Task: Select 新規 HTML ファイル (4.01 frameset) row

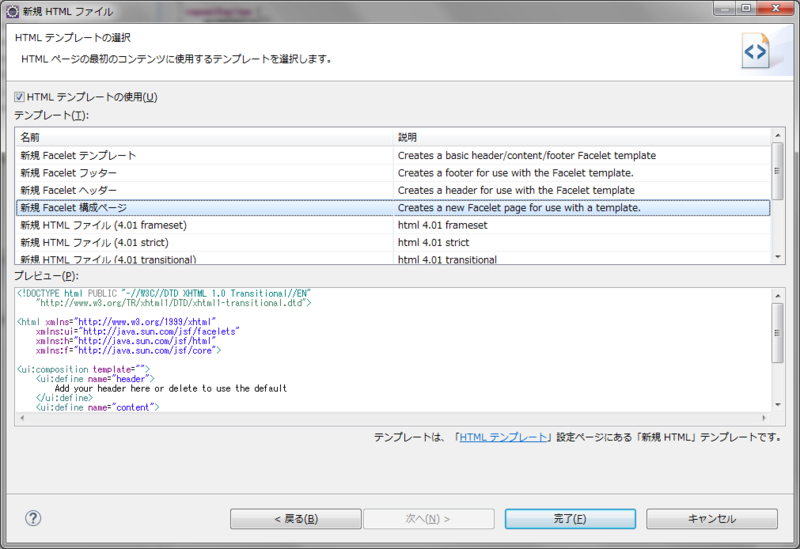Action: point(393,225)
